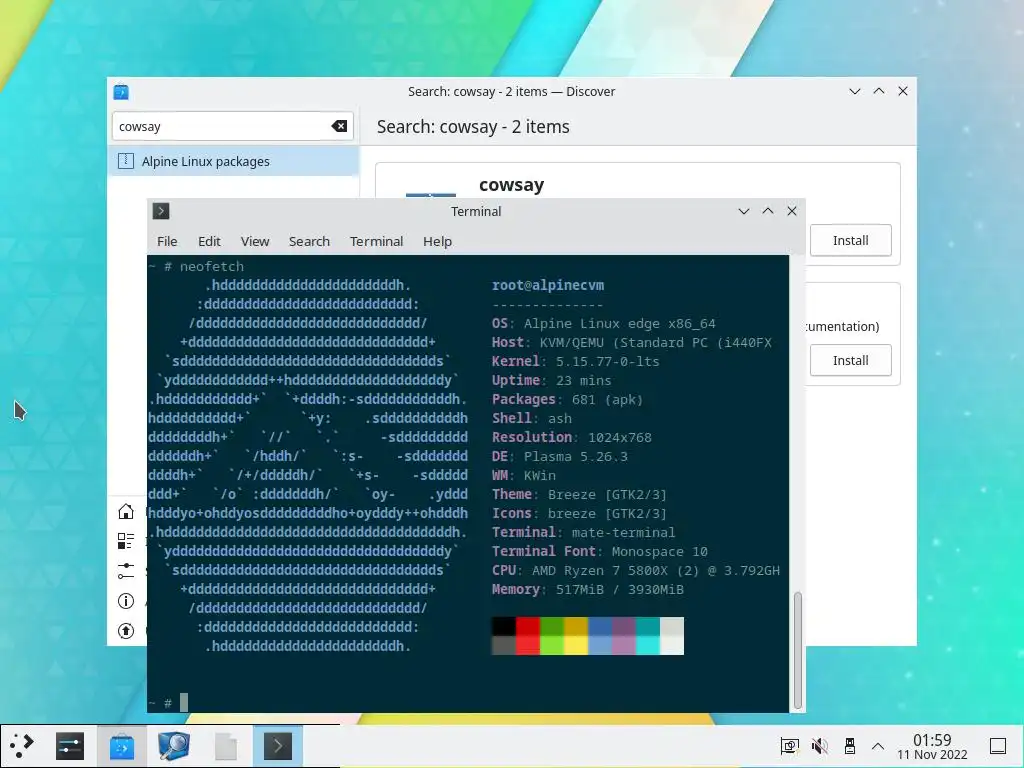Open About info icon in Discover sidebar
Viewport: 1024px width, 768px height.
(126, 601)
